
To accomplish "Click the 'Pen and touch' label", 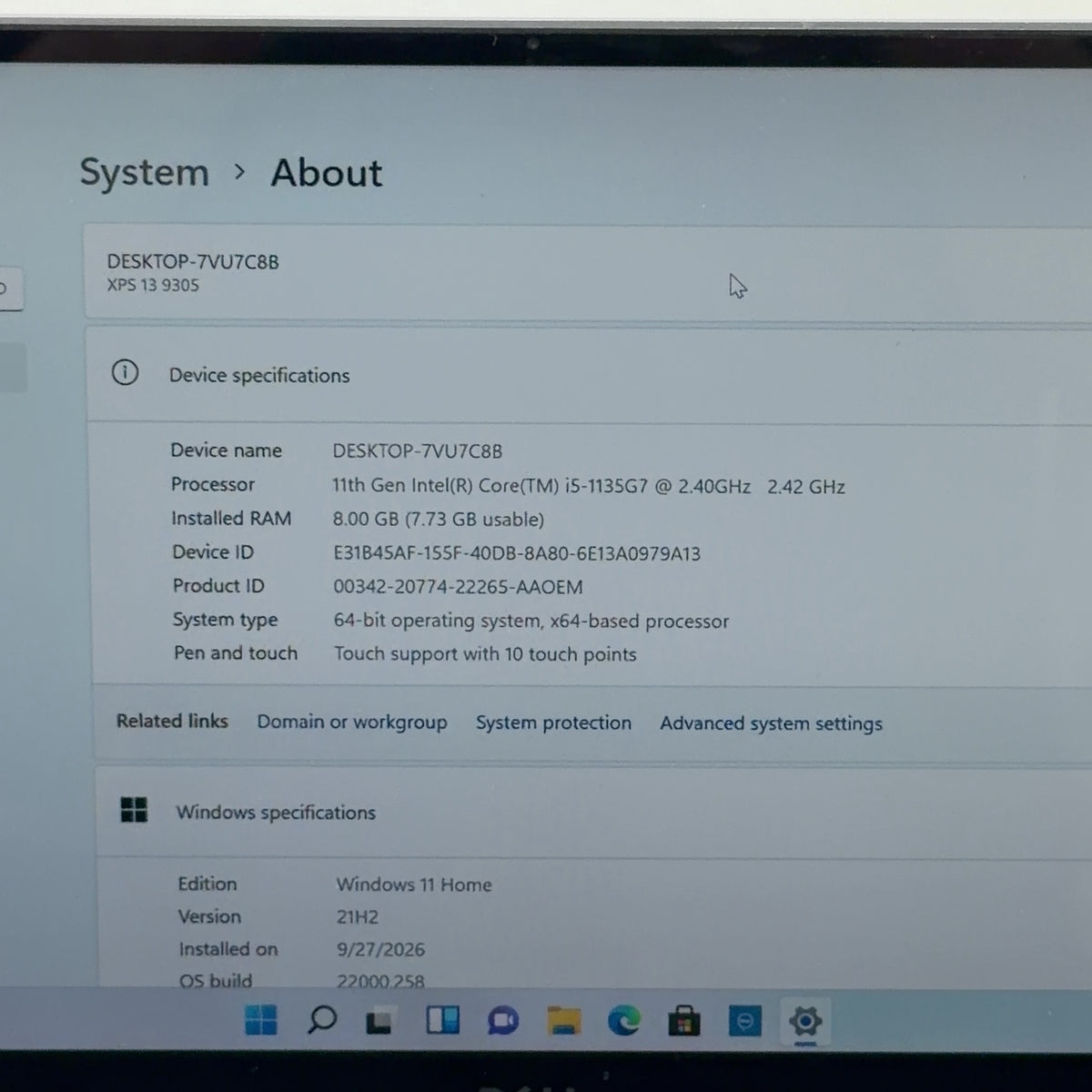I will click(x=236, y=653).
